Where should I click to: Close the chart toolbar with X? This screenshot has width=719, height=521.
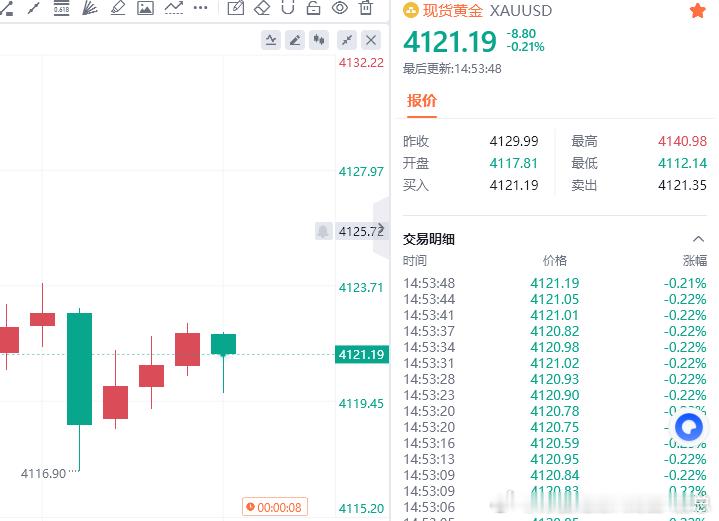click(371, 40)
